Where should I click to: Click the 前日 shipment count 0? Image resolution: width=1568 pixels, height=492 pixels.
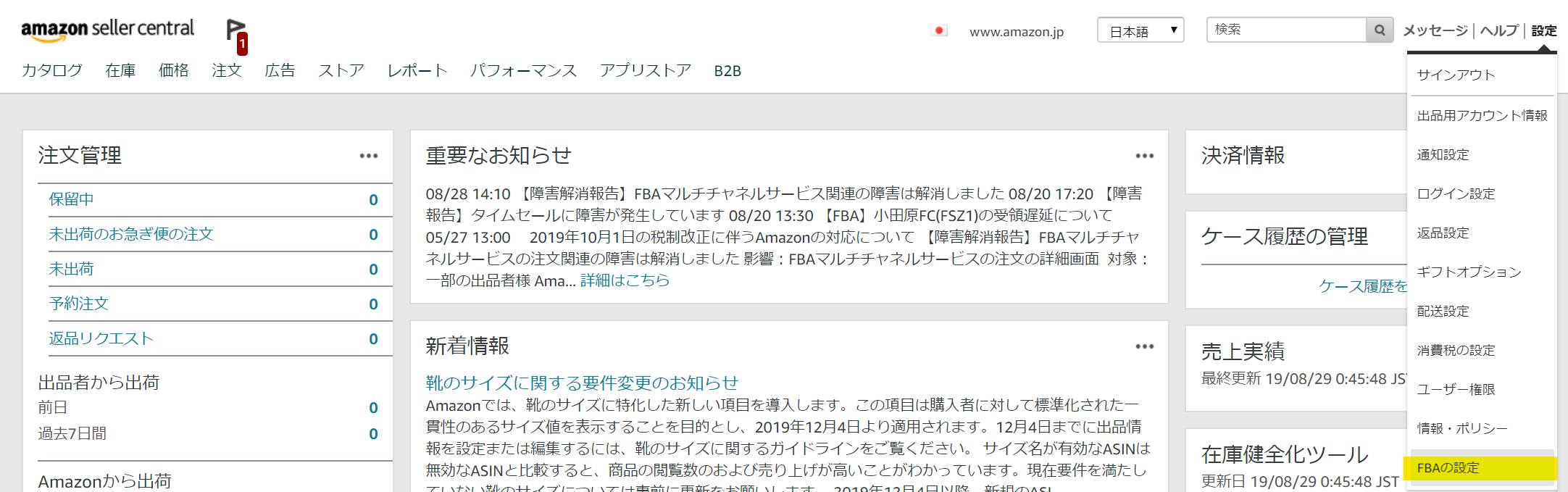pyautogui.click(x=373, y=408)
